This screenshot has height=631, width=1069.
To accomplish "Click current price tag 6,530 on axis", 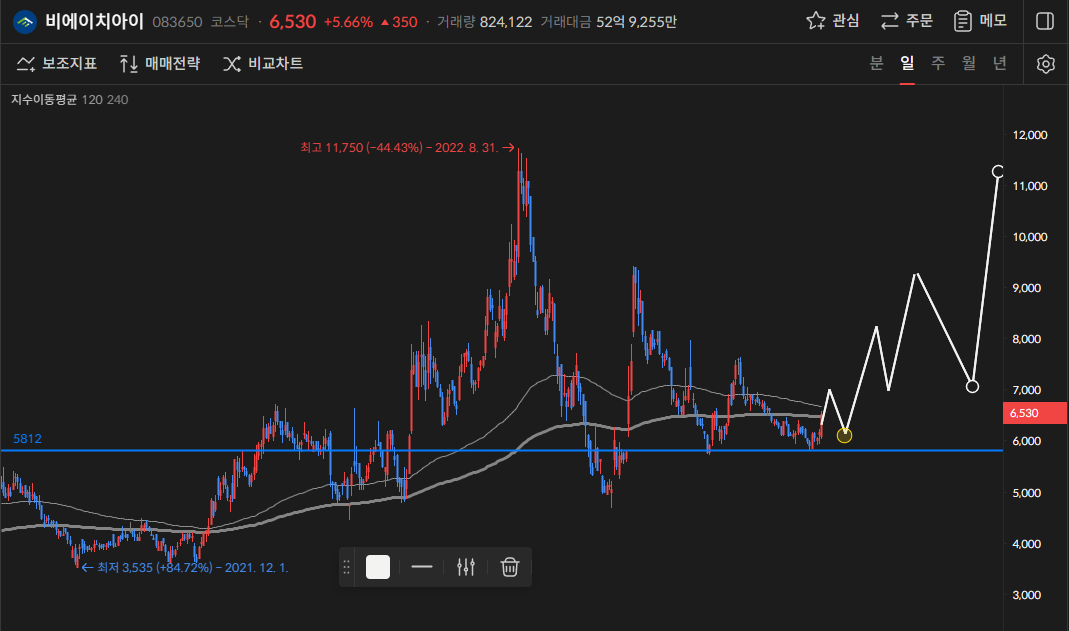I will [1034, 413].
